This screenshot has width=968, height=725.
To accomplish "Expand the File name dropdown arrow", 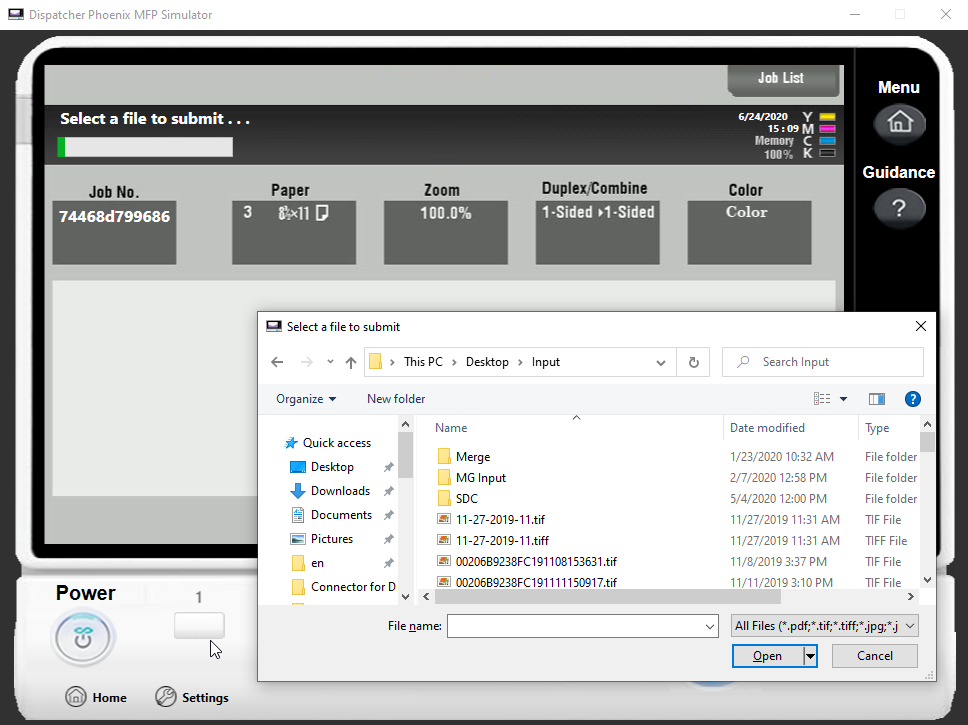I will click(x=710, y=626).
